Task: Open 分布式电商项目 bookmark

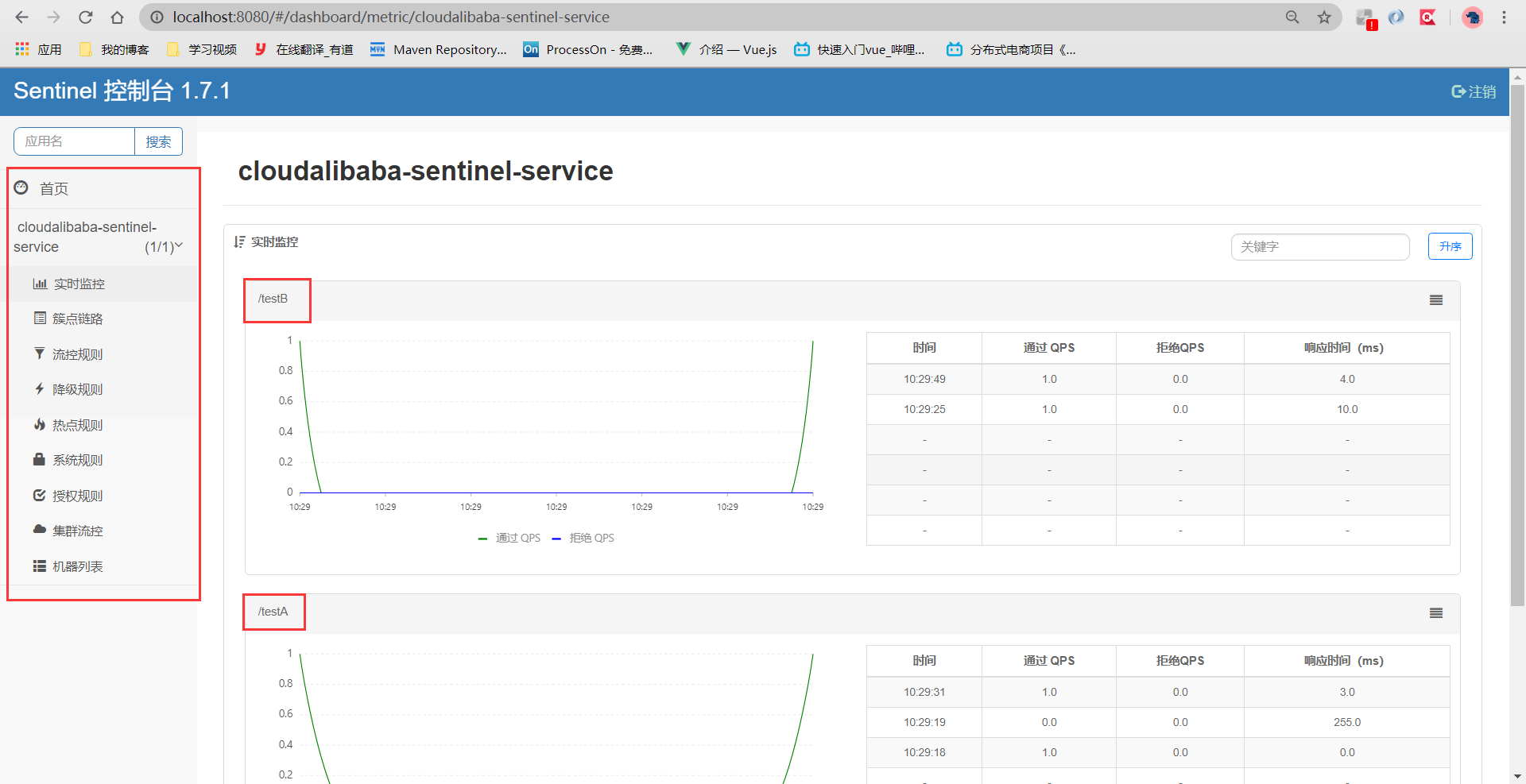Action: [1011, 49]
